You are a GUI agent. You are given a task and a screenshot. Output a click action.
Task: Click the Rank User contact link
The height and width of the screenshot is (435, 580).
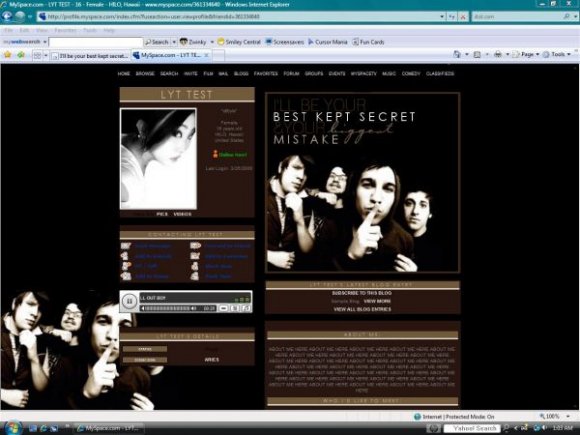tap(218, 276)
